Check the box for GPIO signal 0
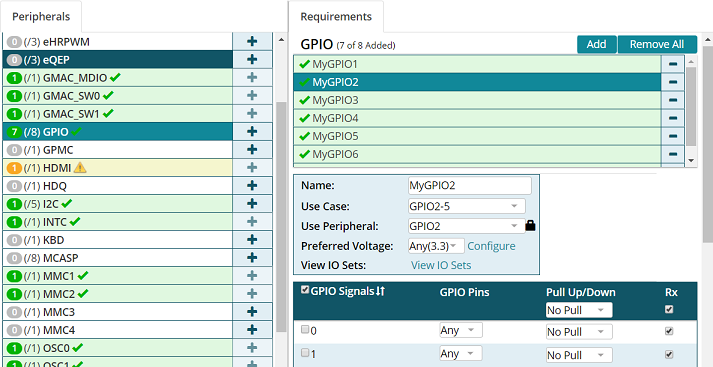The height and width of the screenshot is (367, 713). tap(305, 330)
